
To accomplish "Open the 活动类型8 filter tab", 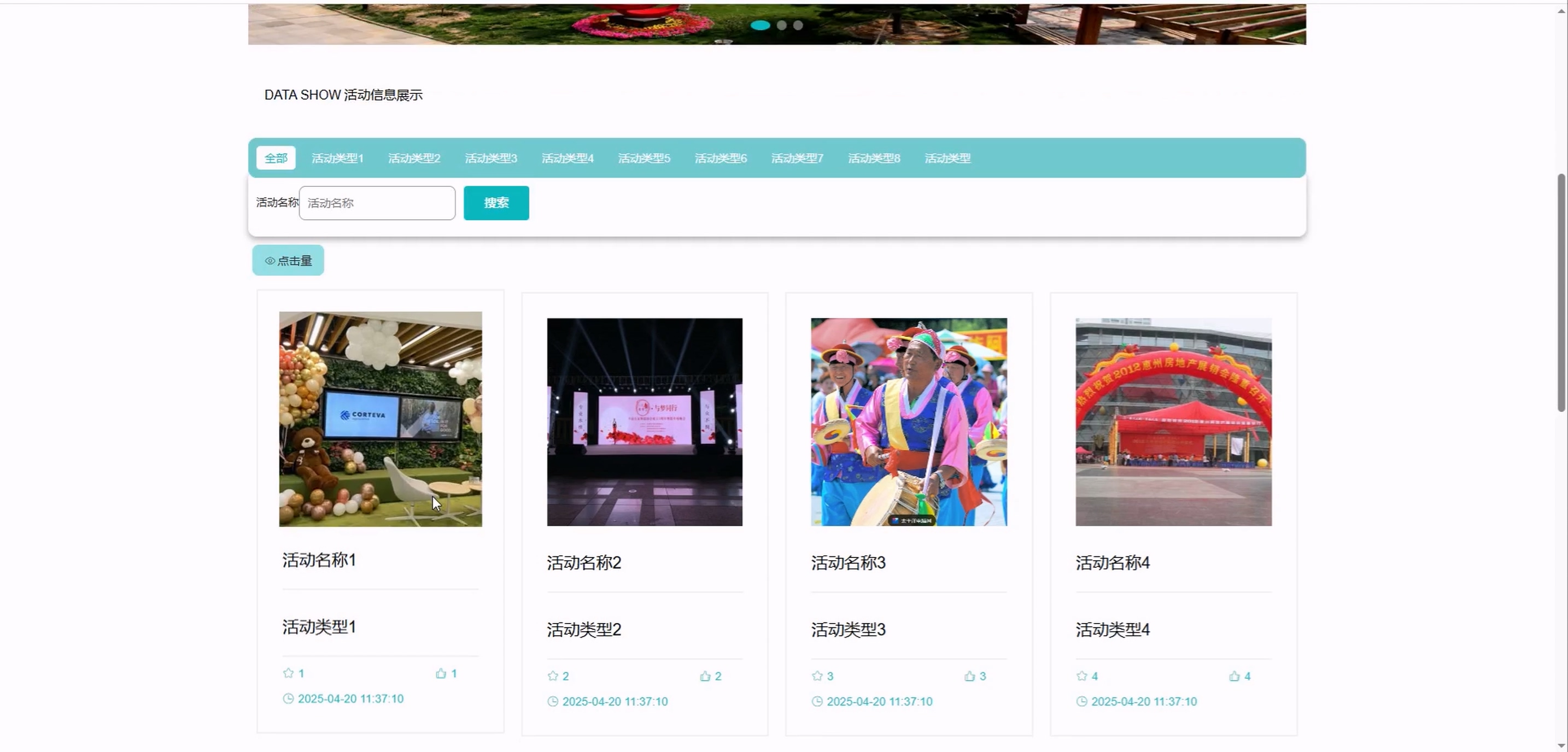I will coord(874,158).
